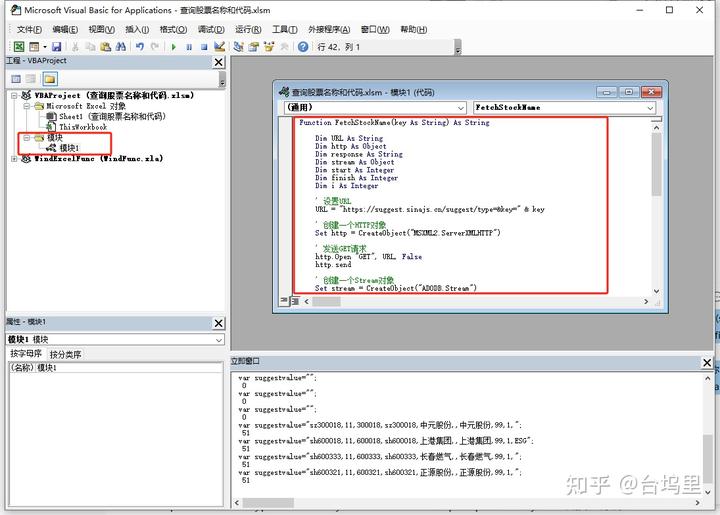Run the macro with green play icon
Viewport: 720px width, 515px height.
click(174, 46)
